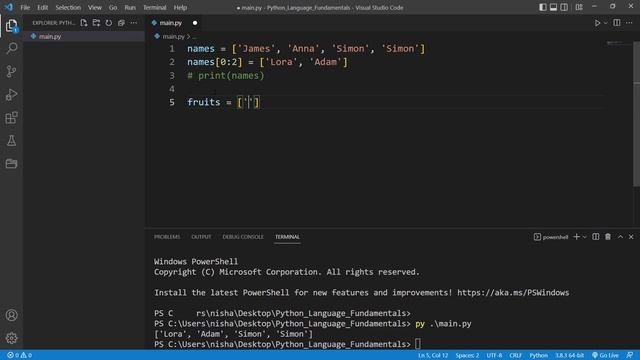Split the editor to the right
The width and height of the screenshot is (640, 360).
coord(617,23)
